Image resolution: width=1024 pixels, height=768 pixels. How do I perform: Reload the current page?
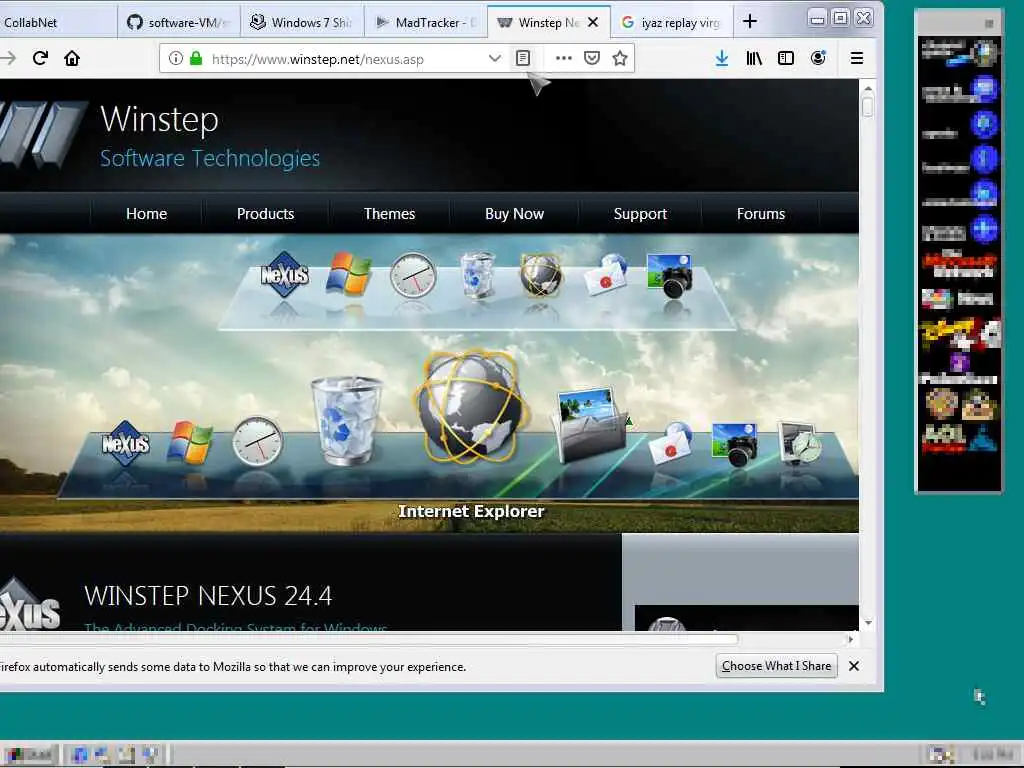[x=40, y=58]
